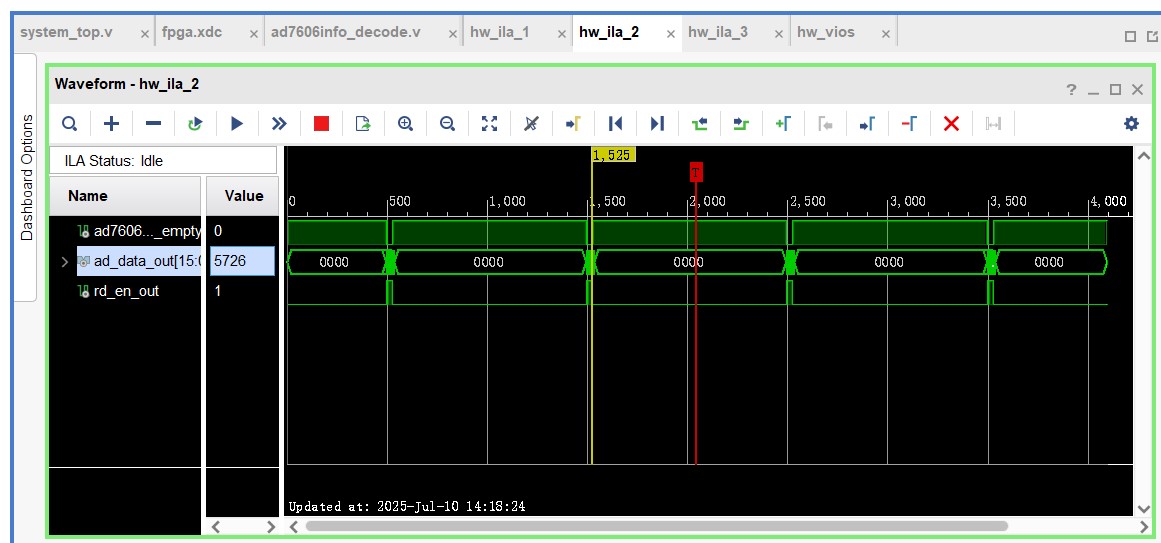The image size is (1161, 543).
Task: Click the red minus marker icon
Action: point(909,124)
